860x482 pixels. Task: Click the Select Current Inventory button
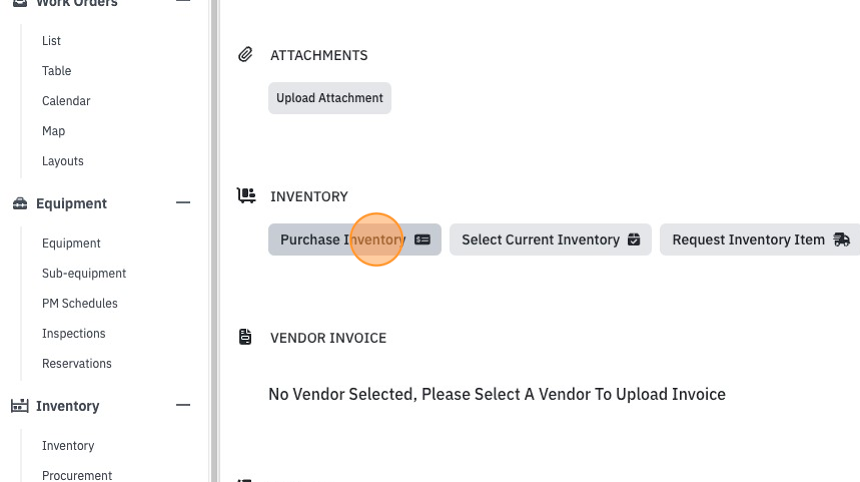click(x=551, y=240)
